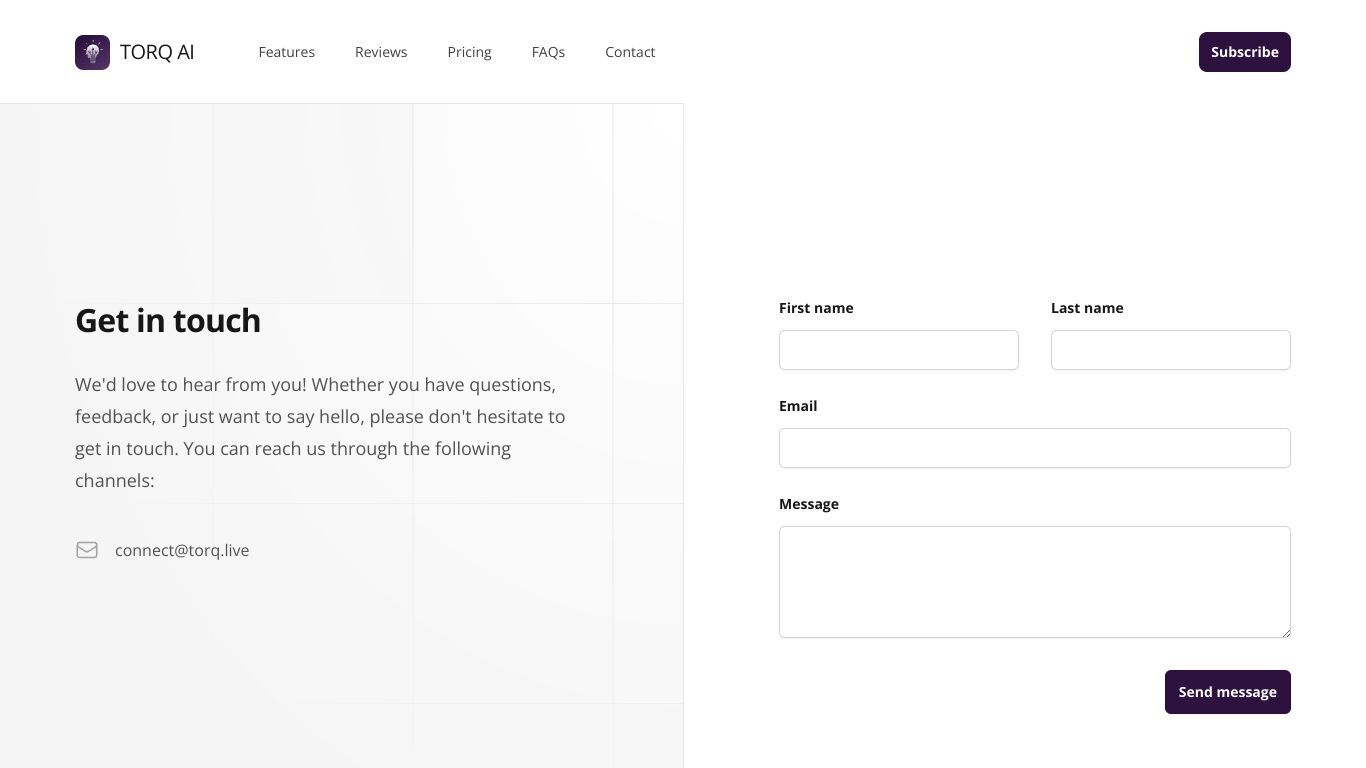Jump to FAQs from the header
The height and width of the screenshot is (768, 1366).
[548, 52]
